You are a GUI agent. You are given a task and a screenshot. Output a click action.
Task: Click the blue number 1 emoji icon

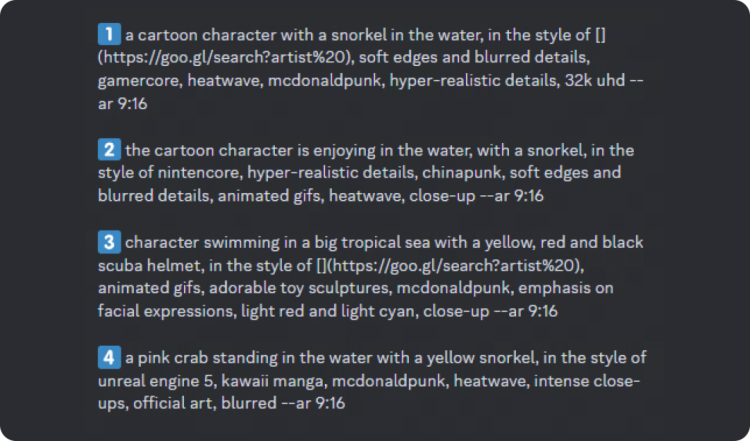point(109,34)
